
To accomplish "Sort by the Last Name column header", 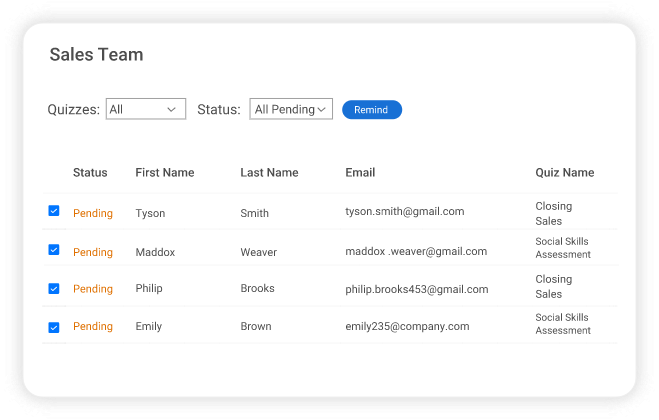I will tap(269, 173).
